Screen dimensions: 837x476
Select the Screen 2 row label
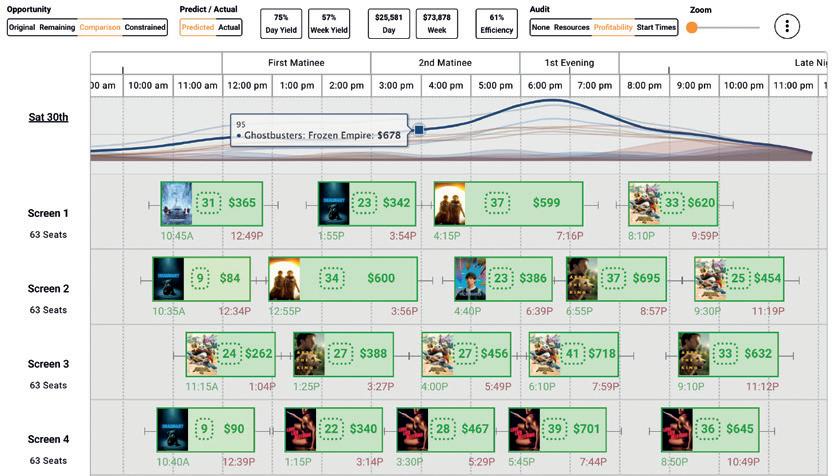[48, 289]
